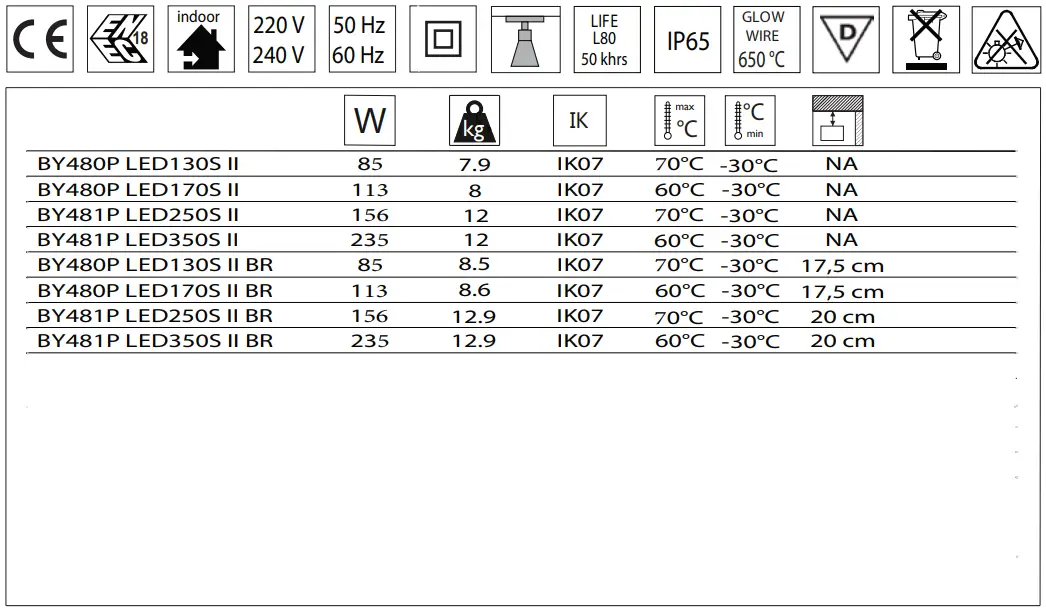Viewport: 1046px width, 612px height.
Task: Open the recessed mounting depth column header
Action: tap(835, 119)
